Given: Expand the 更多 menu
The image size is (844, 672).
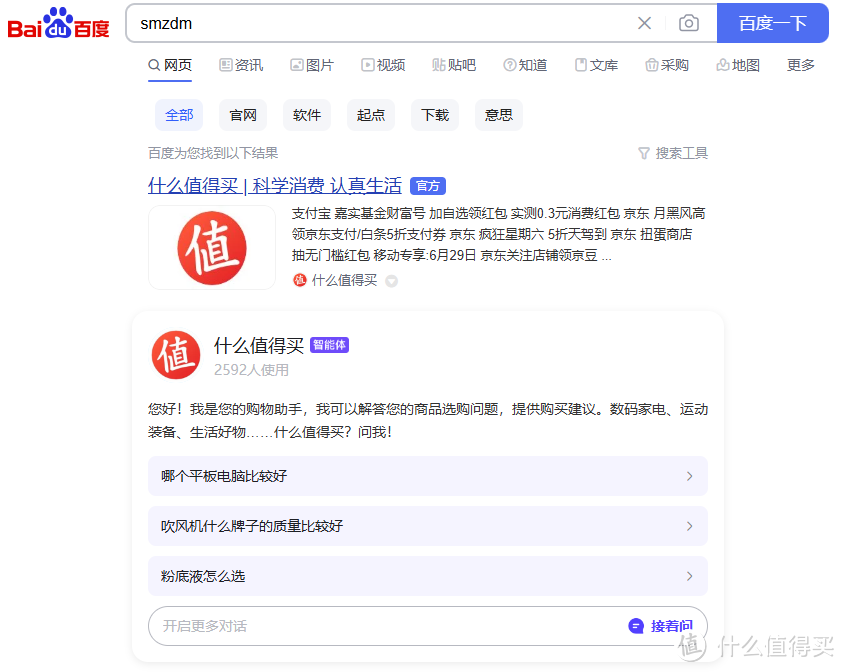Looking at the screenshot, I should click(x=800, y=65).
